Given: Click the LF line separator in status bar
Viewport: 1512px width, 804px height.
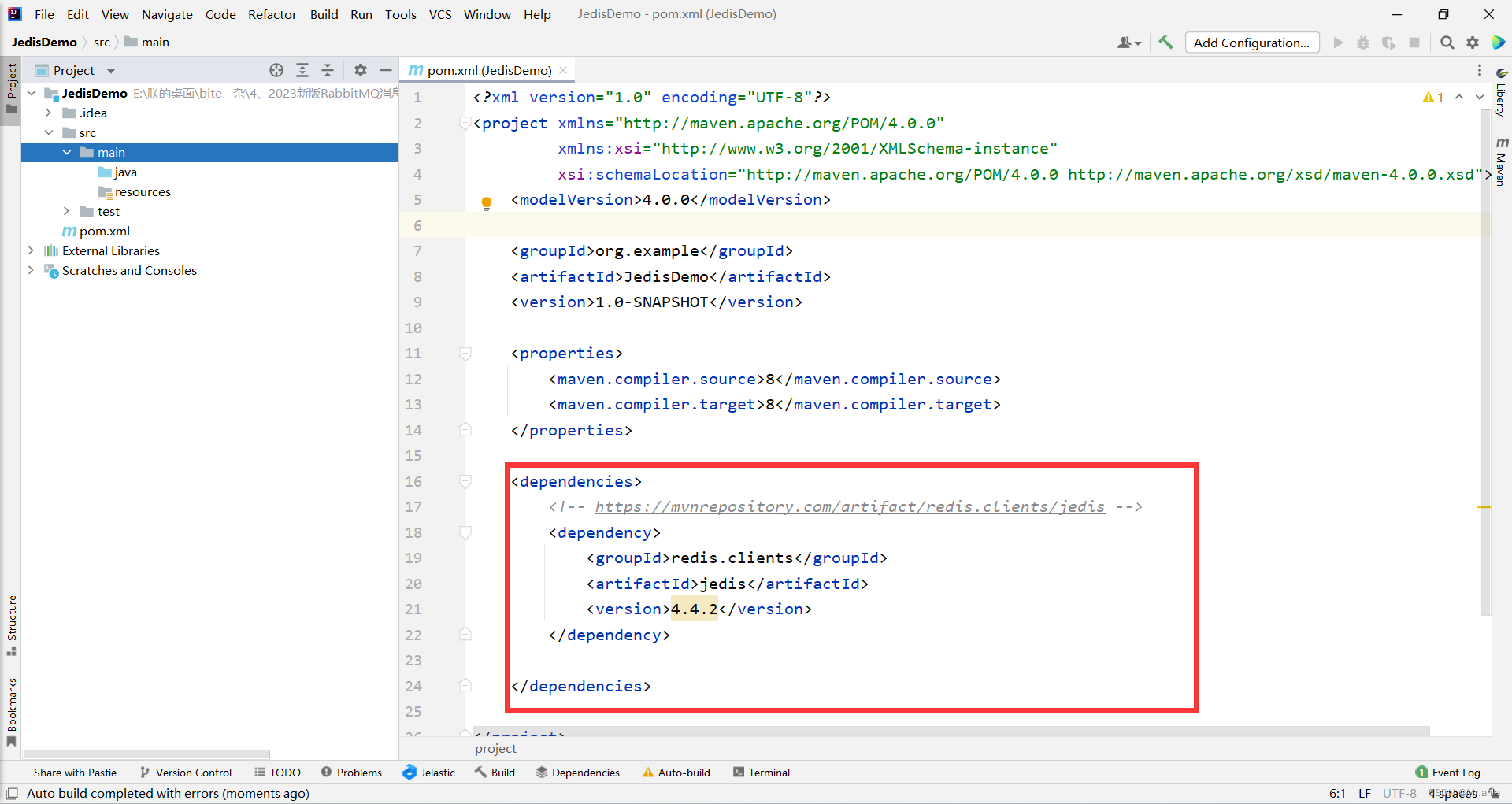Looking at the screenshot, I should pyautogui.click(x=1365, y=793).
